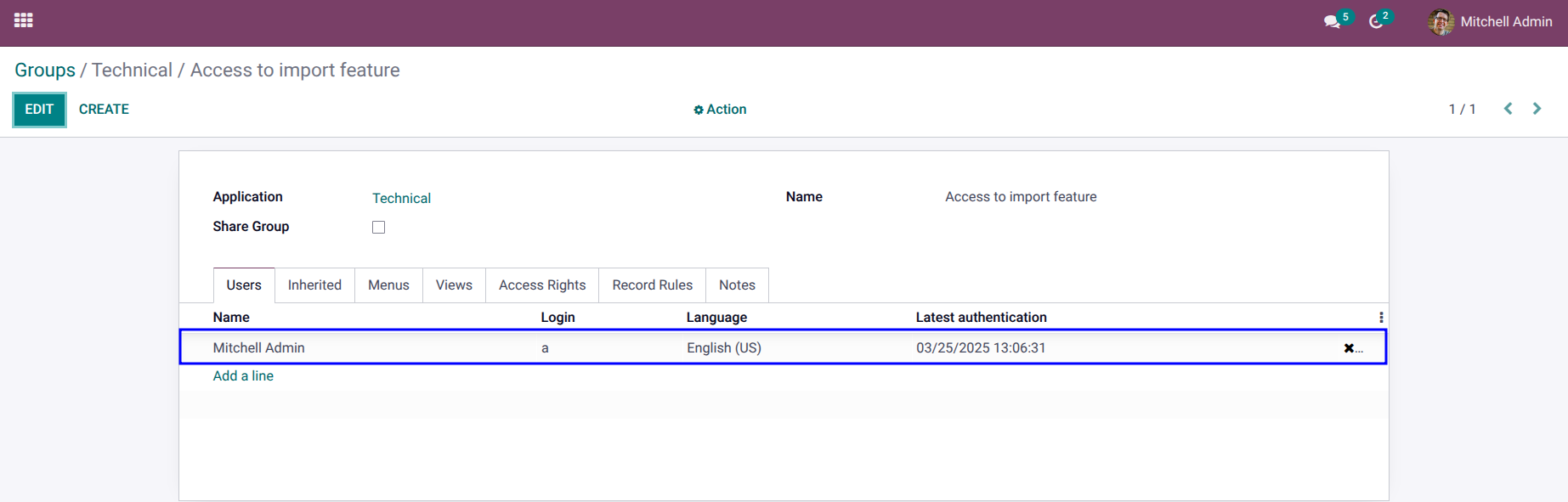Open the conversations message icon
1568x502 pixels.
pyautogui.click(x=1332, y=21)
